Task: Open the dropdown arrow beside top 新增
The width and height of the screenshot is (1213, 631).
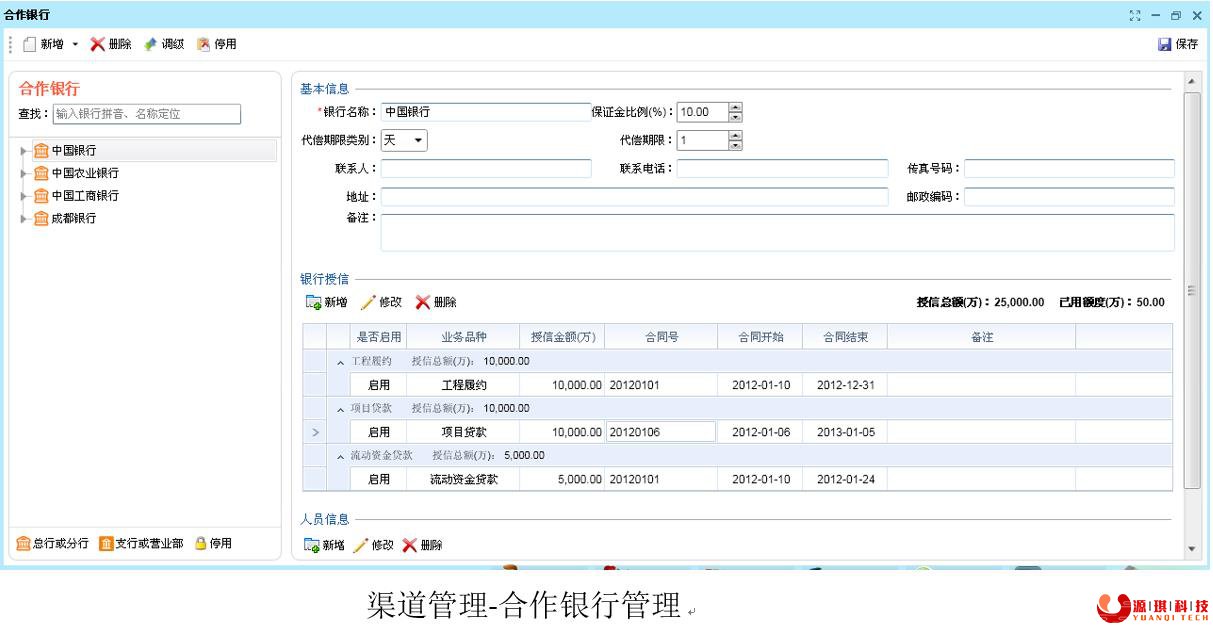Action: coord(75,45)
